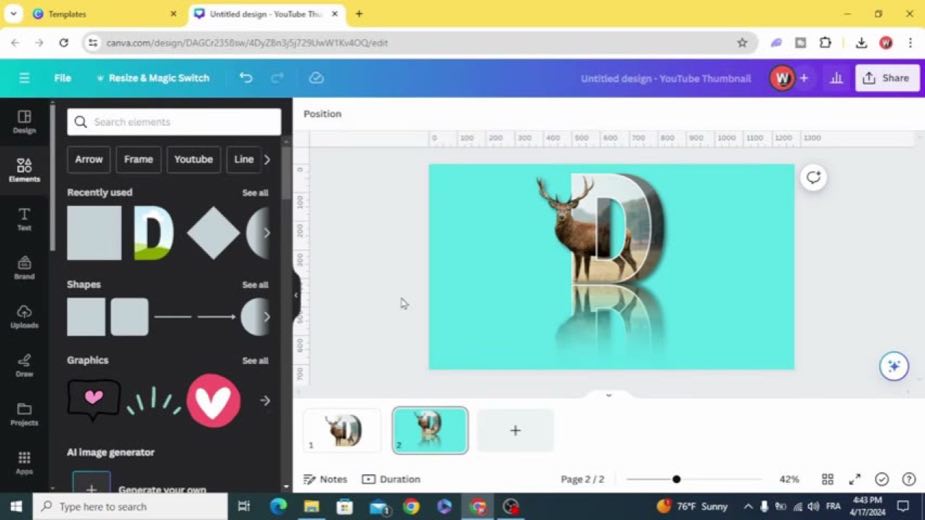Screen dimensions: 925x520
Task: Reload the browser page
Action: [x=64, y=42]
